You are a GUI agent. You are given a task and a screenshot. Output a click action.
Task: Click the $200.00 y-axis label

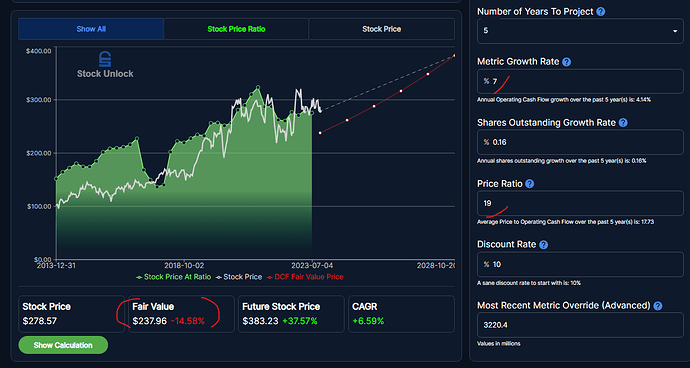tap(39, 153)
